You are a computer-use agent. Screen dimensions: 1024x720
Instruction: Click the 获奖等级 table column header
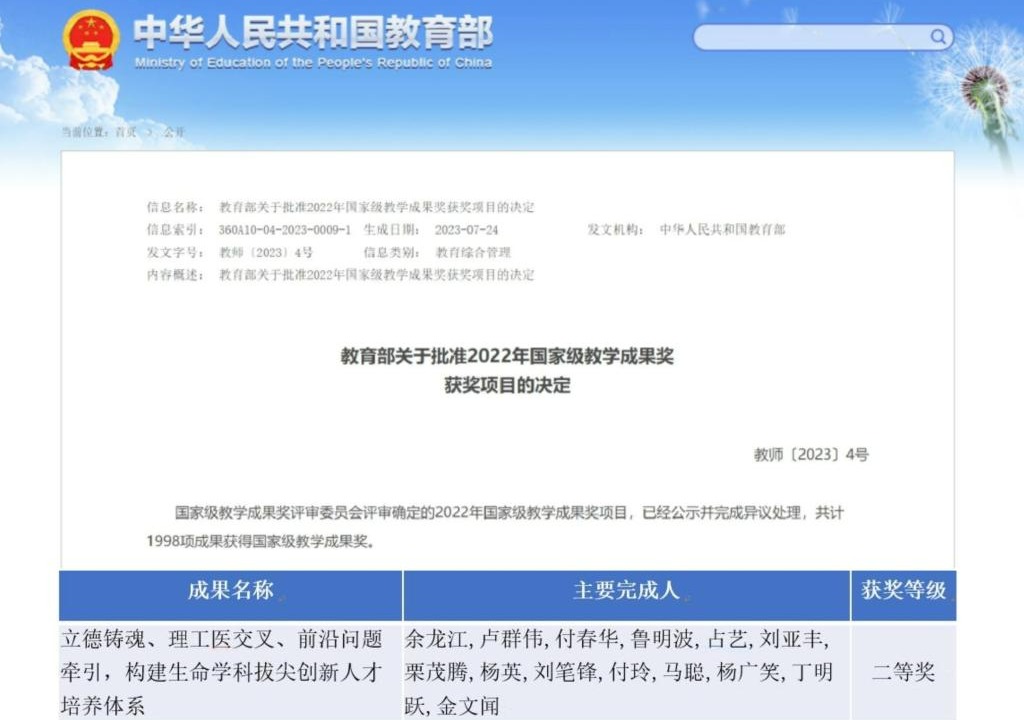point(903,590)
